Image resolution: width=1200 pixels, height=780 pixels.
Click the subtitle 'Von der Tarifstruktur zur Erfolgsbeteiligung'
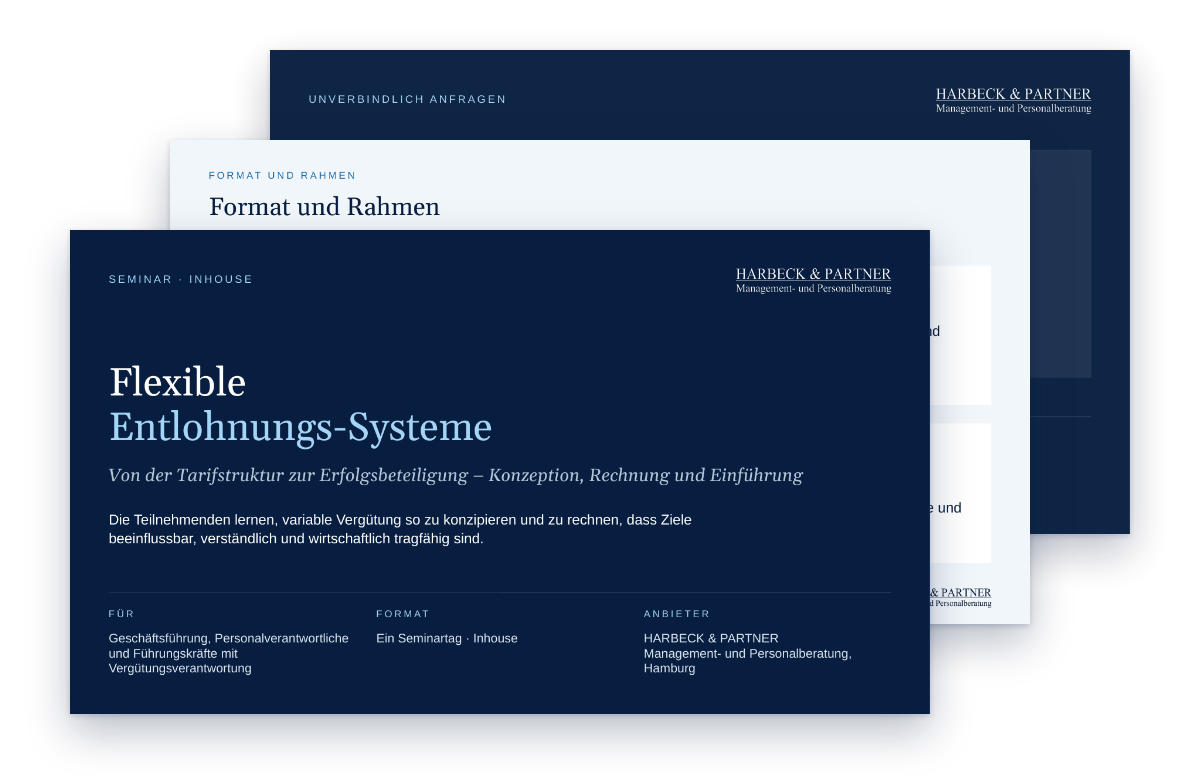pyautogui.click(x=455, y=475)
